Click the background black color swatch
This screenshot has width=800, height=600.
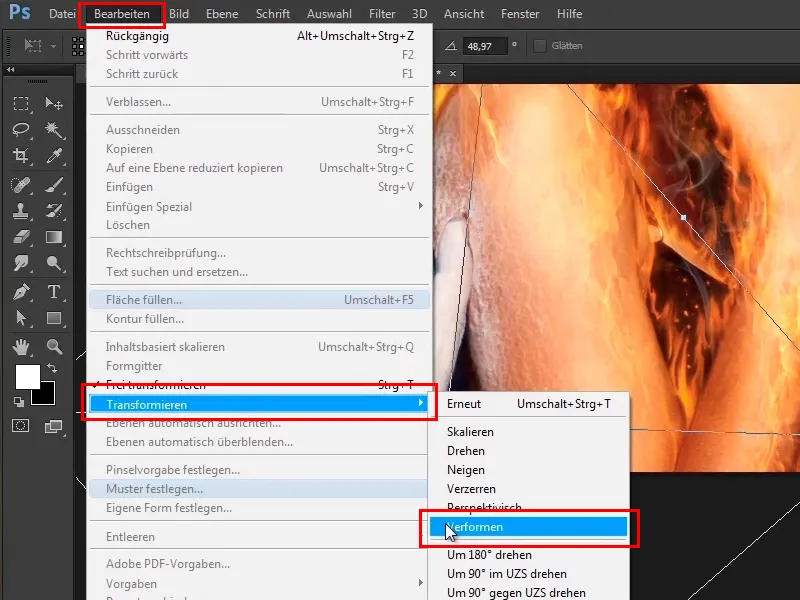tap(47, 396)
